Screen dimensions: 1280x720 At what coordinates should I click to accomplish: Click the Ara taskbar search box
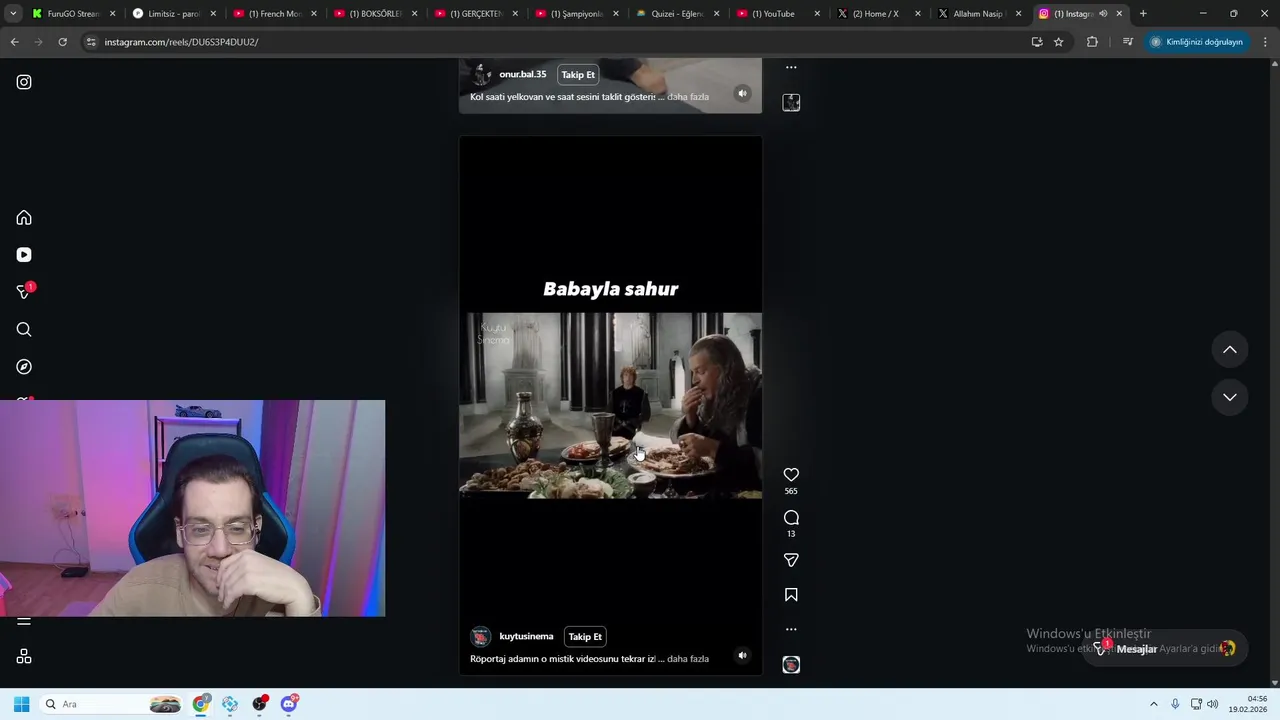112,704
